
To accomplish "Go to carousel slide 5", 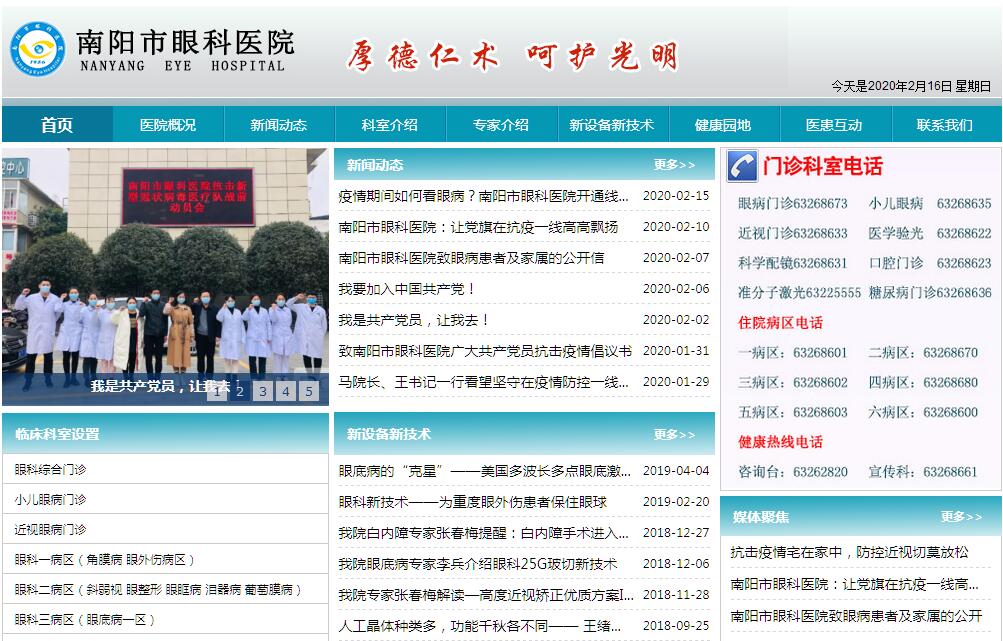I will (309, 391).
